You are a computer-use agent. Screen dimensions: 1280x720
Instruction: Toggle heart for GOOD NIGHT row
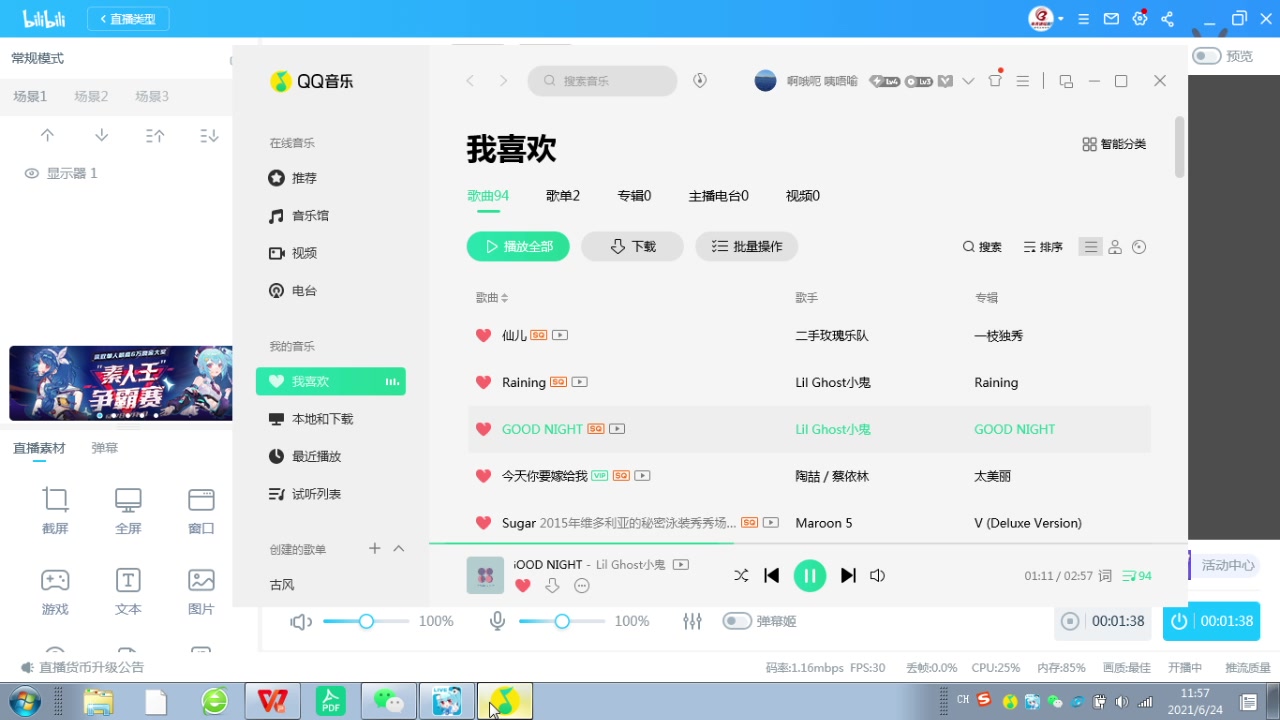[484, 429]
